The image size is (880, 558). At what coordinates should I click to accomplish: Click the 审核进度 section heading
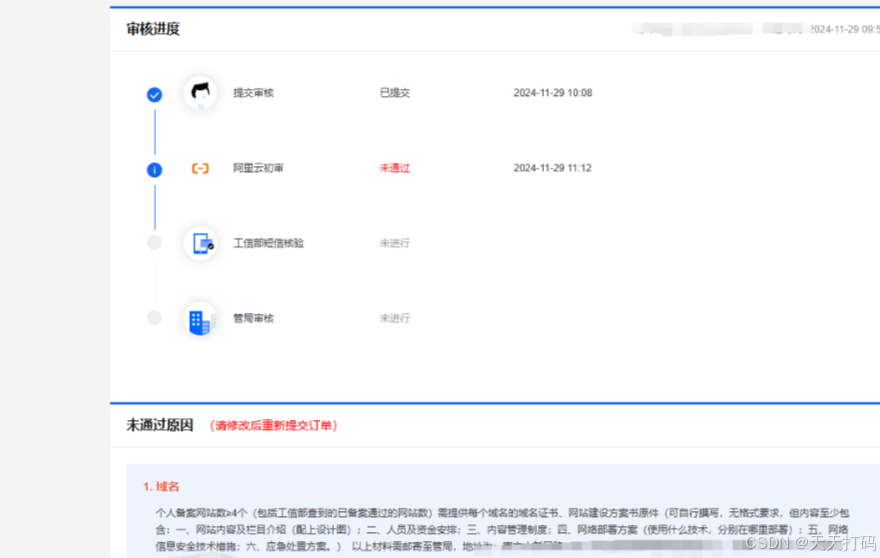pos(153,29)
